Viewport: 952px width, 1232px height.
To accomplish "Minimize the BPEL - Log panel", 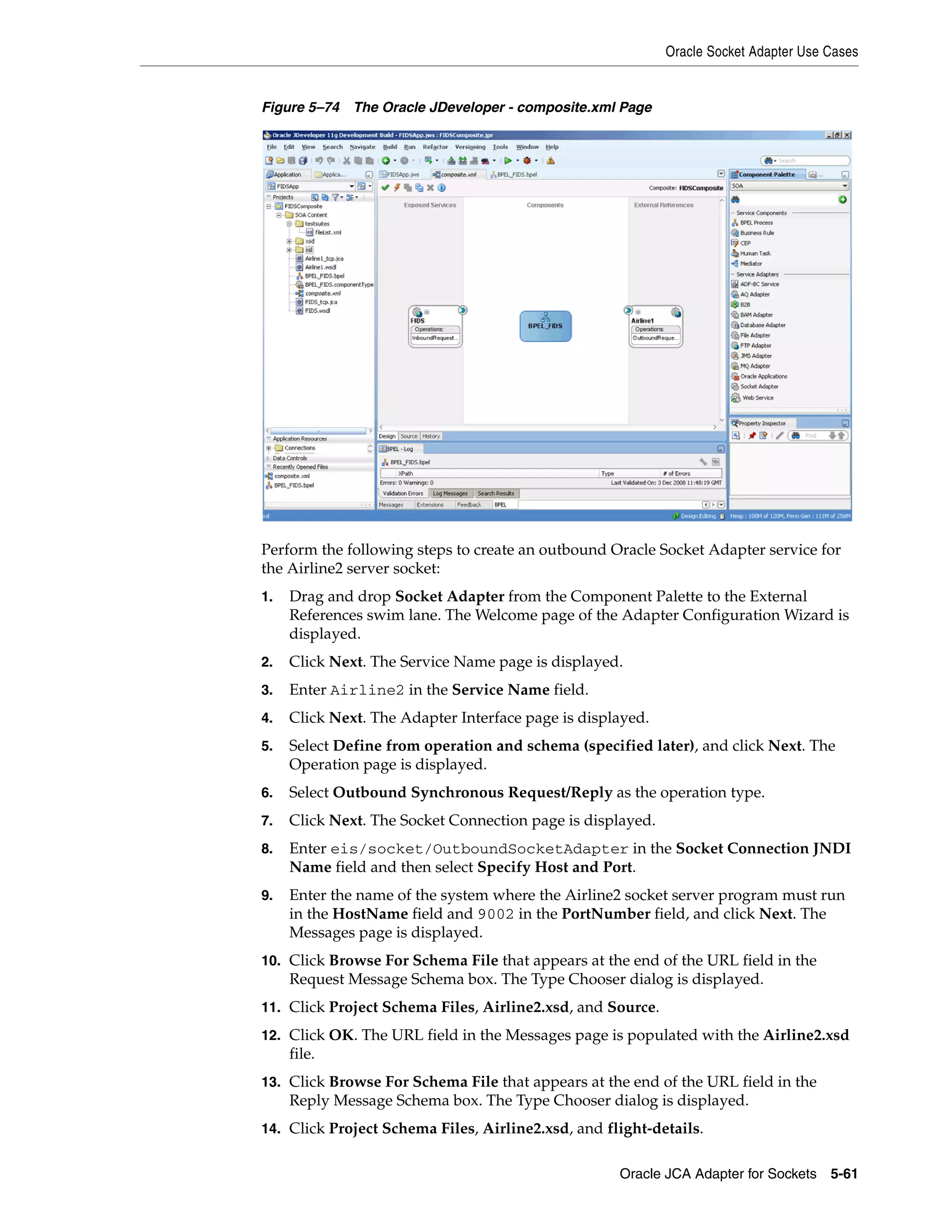I will [721, 449].
